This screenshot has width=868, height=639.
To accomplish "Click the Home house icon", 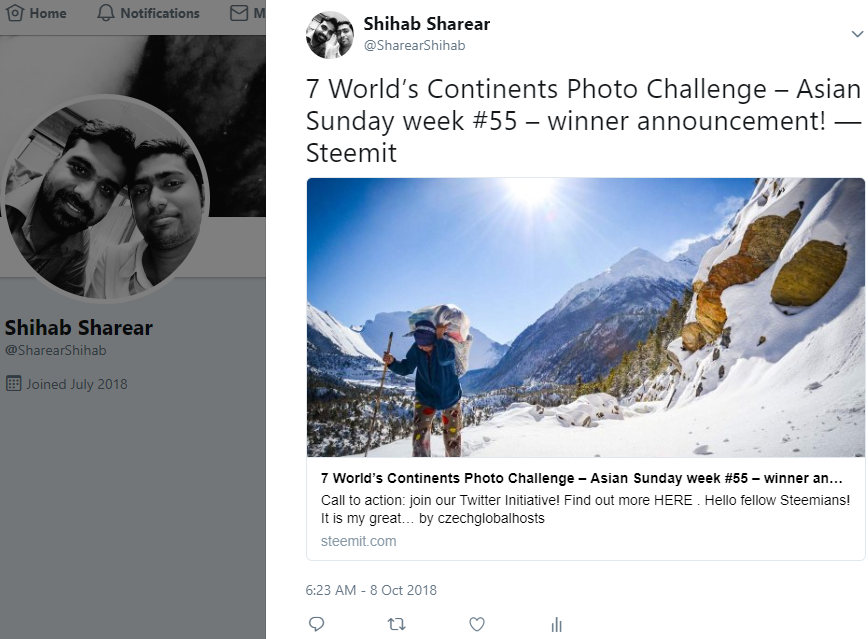I will (x=15, y=13).
